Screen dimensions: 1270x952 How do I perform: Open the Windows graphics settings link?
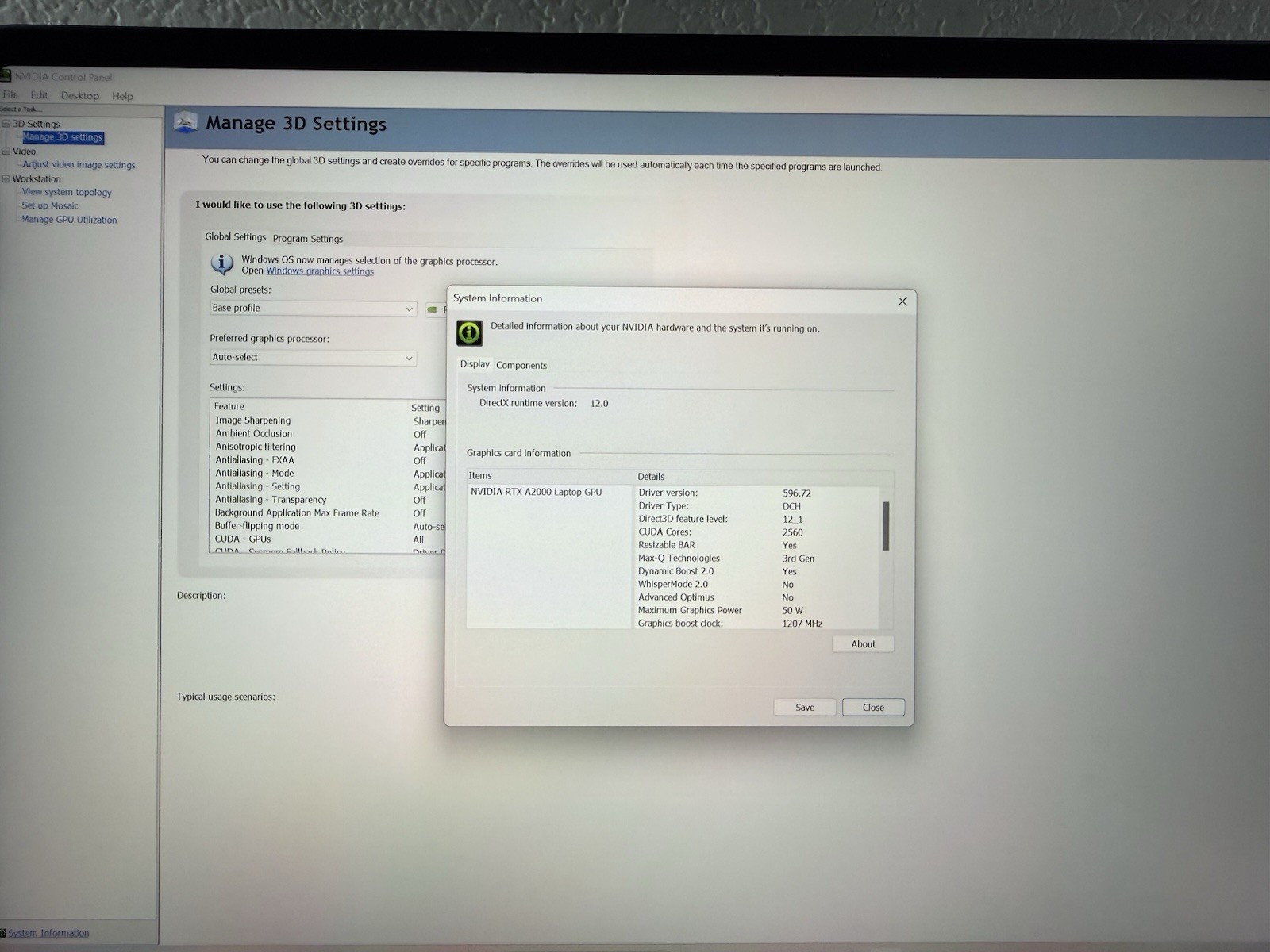click(x=320, y=271)
